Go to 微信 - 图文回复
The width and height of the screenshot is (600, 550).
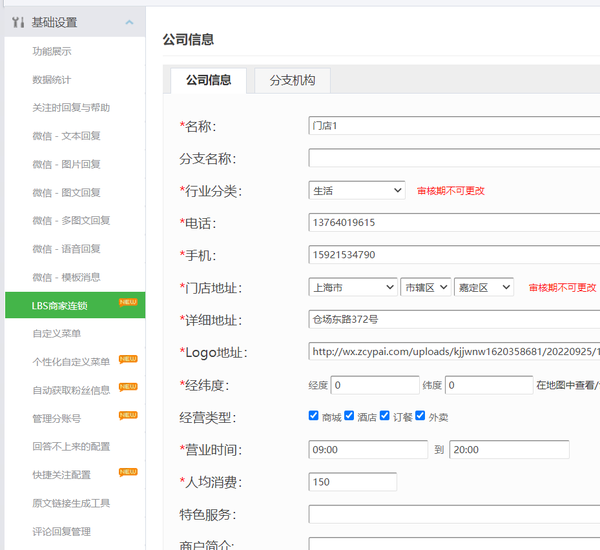[x=67, y=193]
